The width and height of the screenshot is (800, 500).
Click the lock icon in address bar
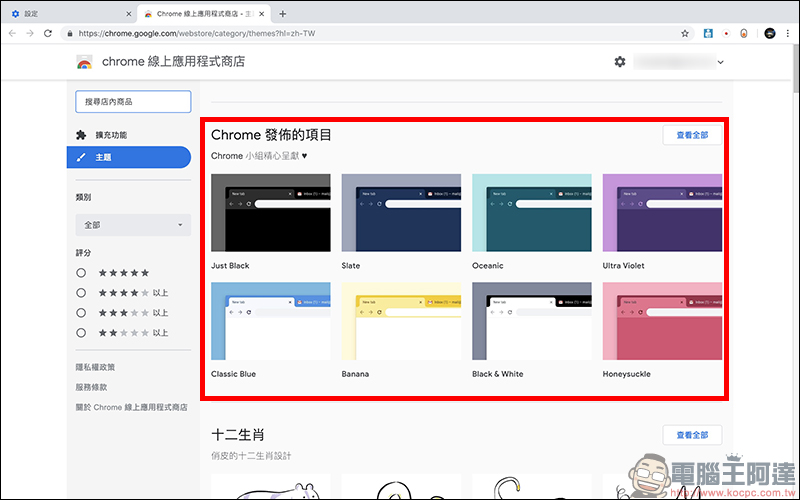point(70,34)
